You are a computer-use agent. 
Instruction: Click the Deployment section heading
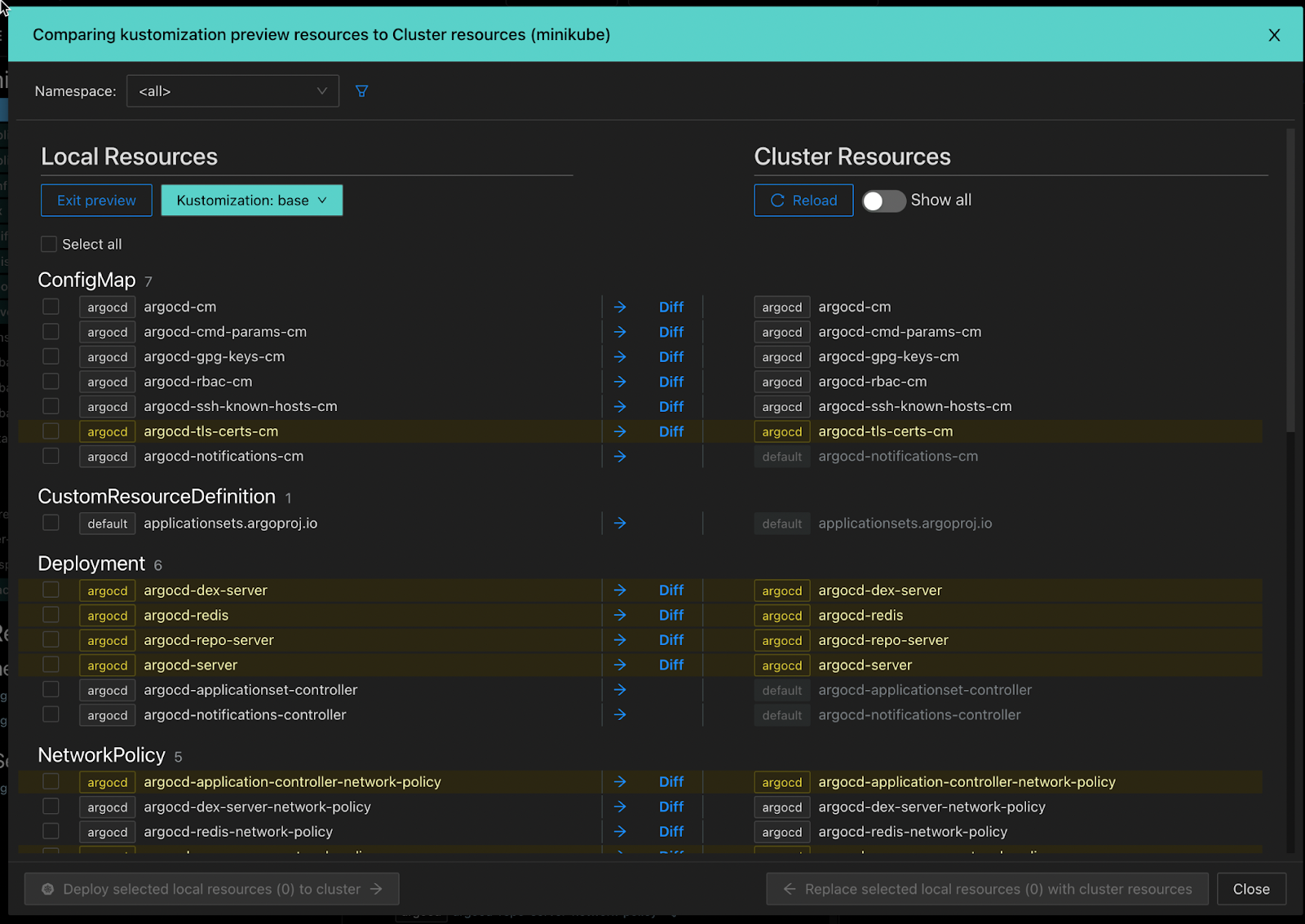point(91,564)
